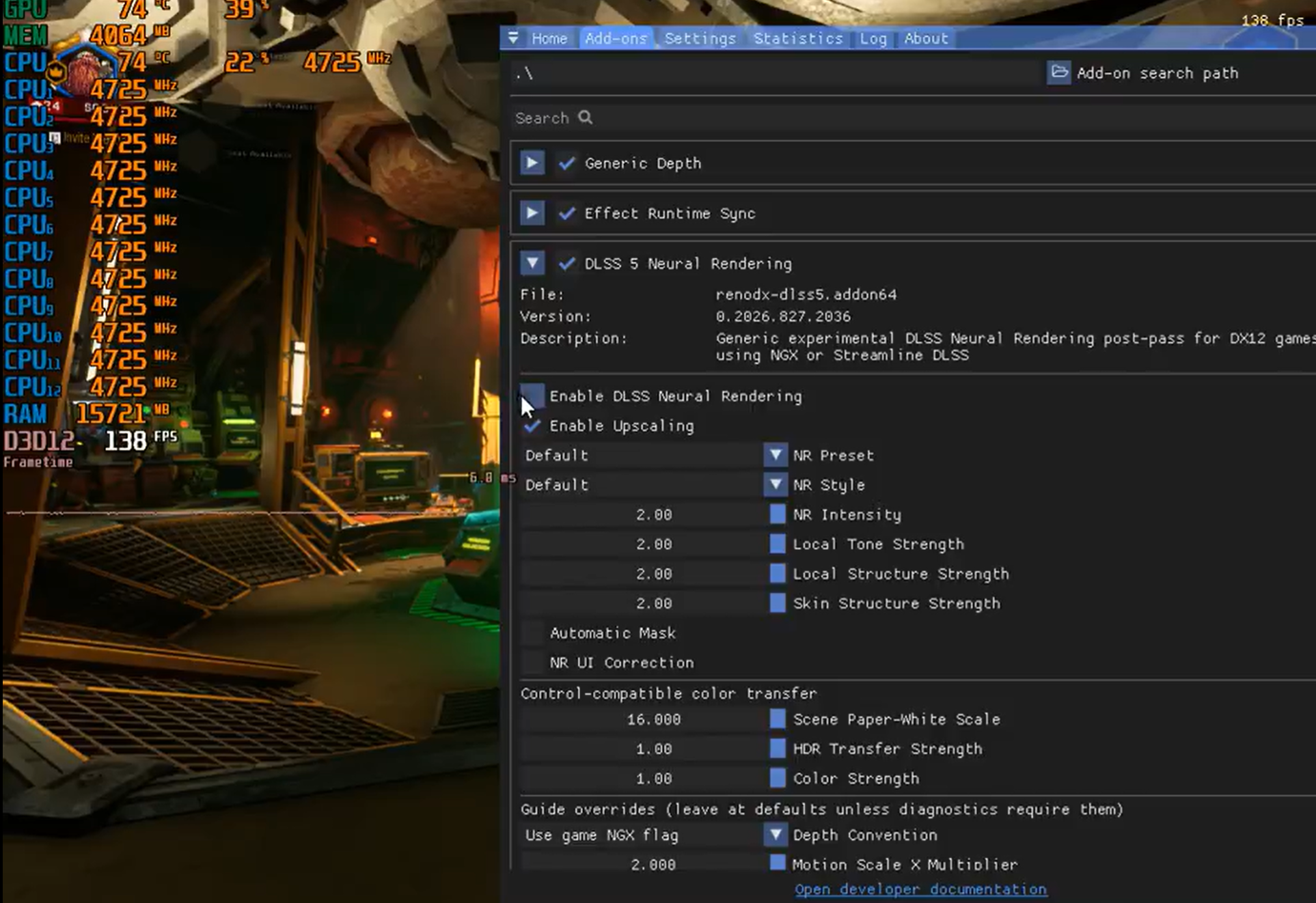
Task: Tick the Automatic Mask checkbox
Action: tap(532, 633)
